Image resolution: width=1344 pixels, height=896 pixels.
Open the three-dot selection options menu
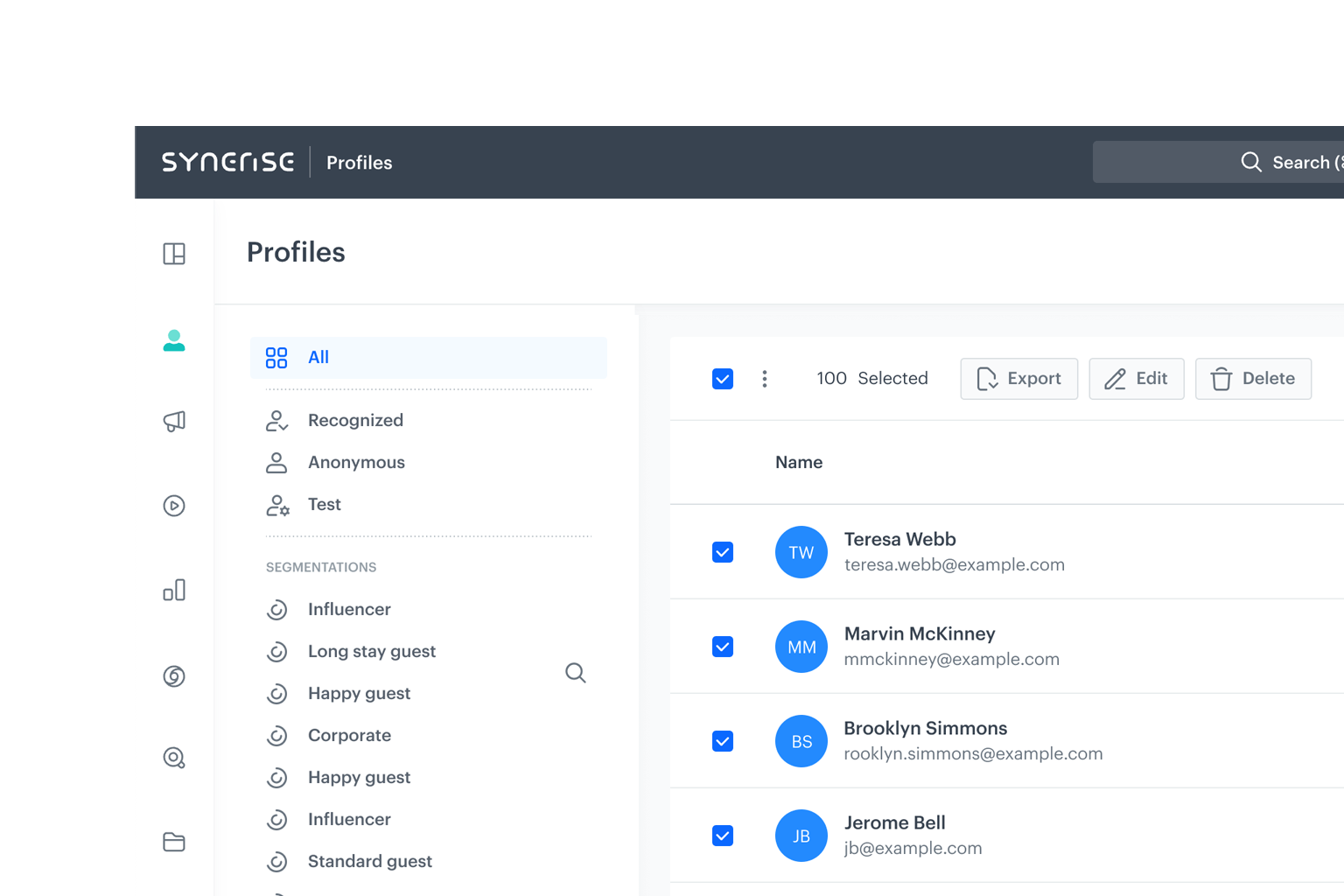[765, 378]
